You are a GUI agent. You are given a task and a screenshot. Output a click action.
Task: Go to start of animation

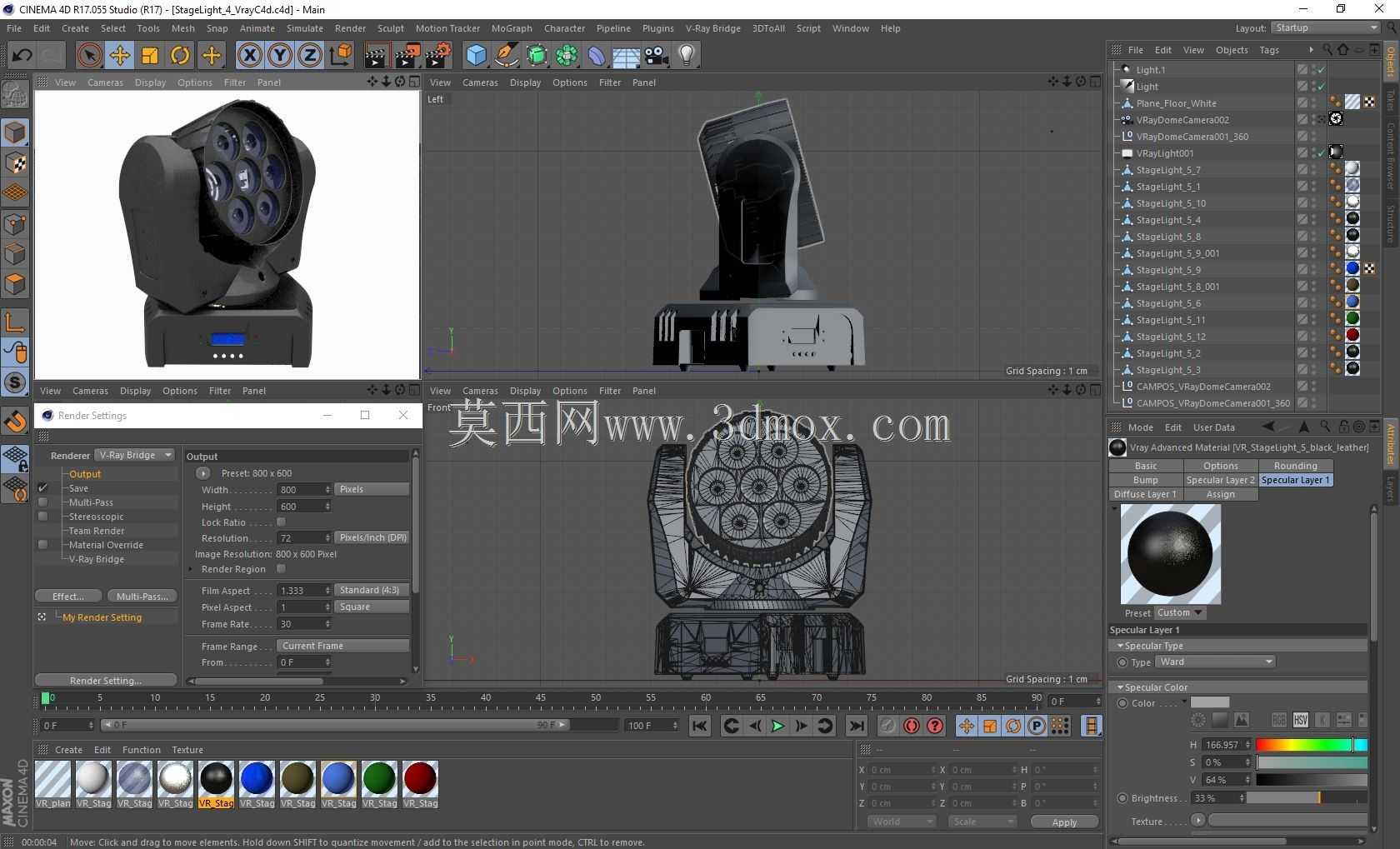coord(700,726)
